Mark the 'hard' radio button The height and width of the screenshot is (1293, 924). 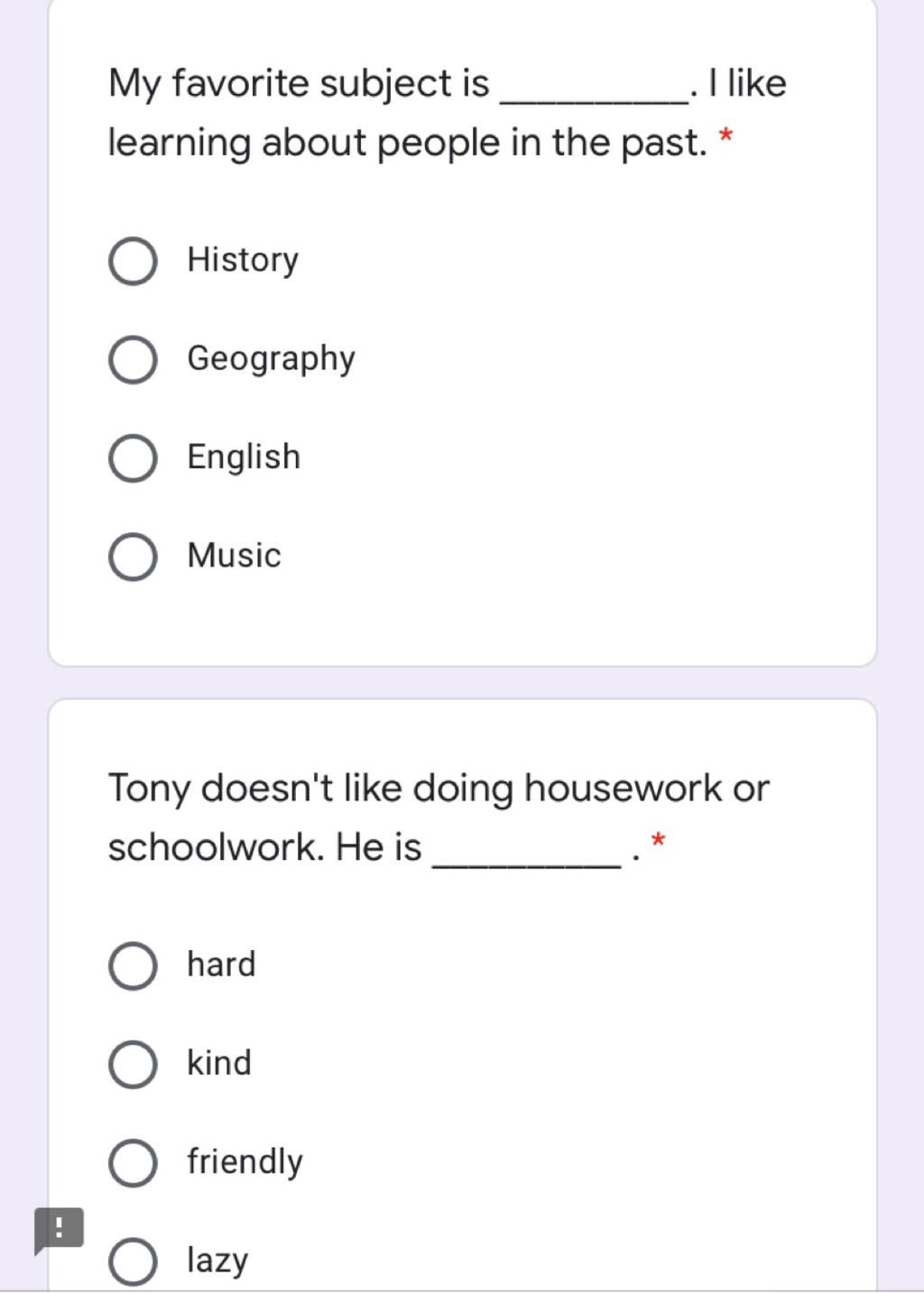[x=133, y=965]
